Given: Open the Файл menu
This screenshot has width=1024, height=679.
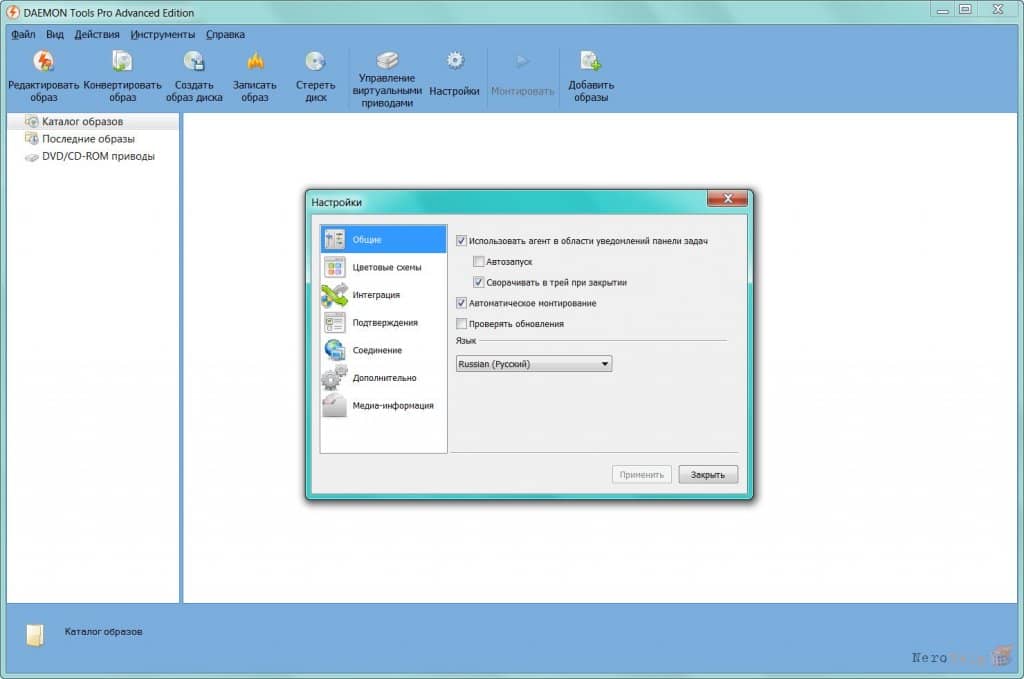Looking at the screenshot, I should [x=23, y=35].
